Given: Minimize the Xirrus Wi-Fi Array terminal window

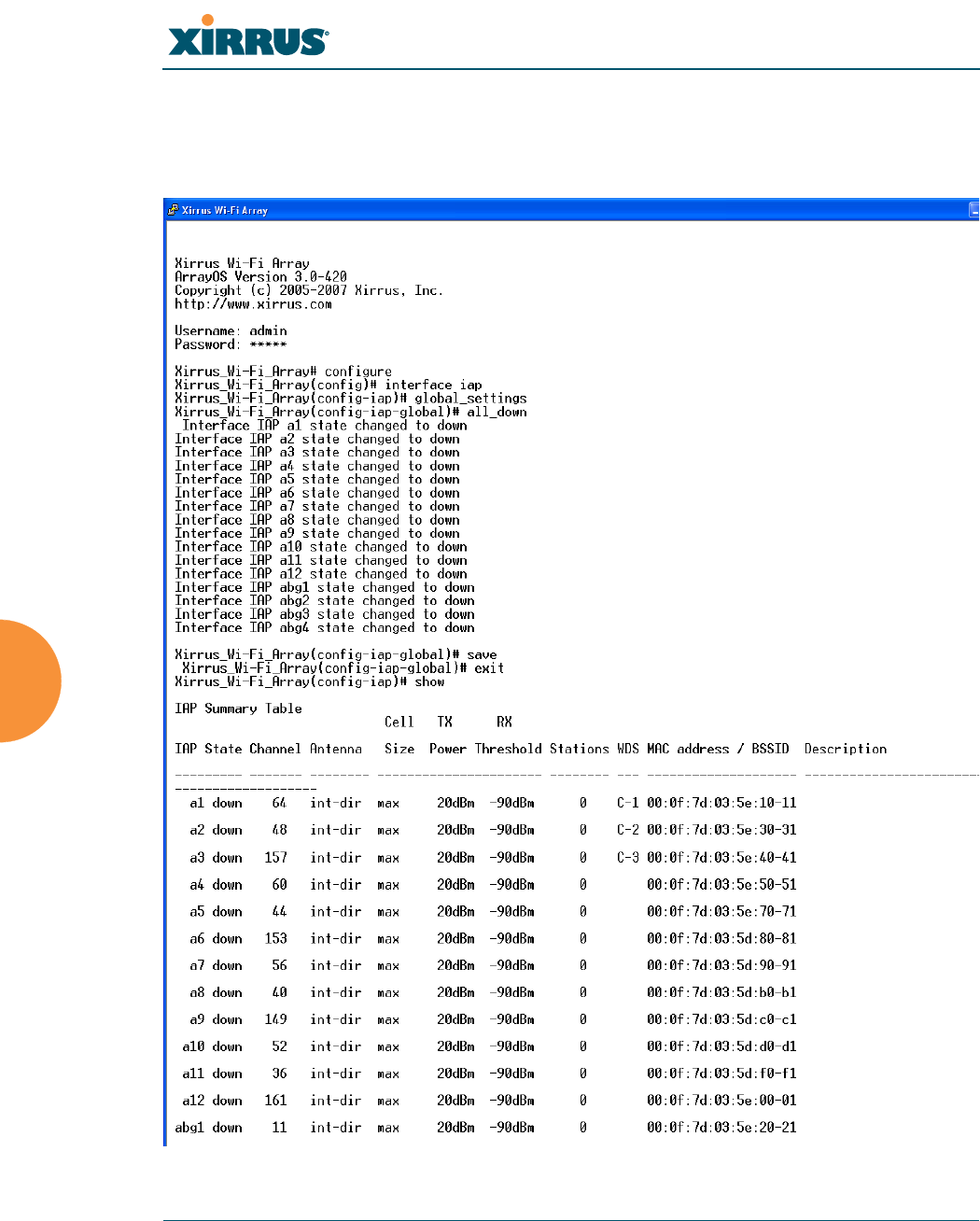Looking at the screenshot, I should (x=974, y=211).
